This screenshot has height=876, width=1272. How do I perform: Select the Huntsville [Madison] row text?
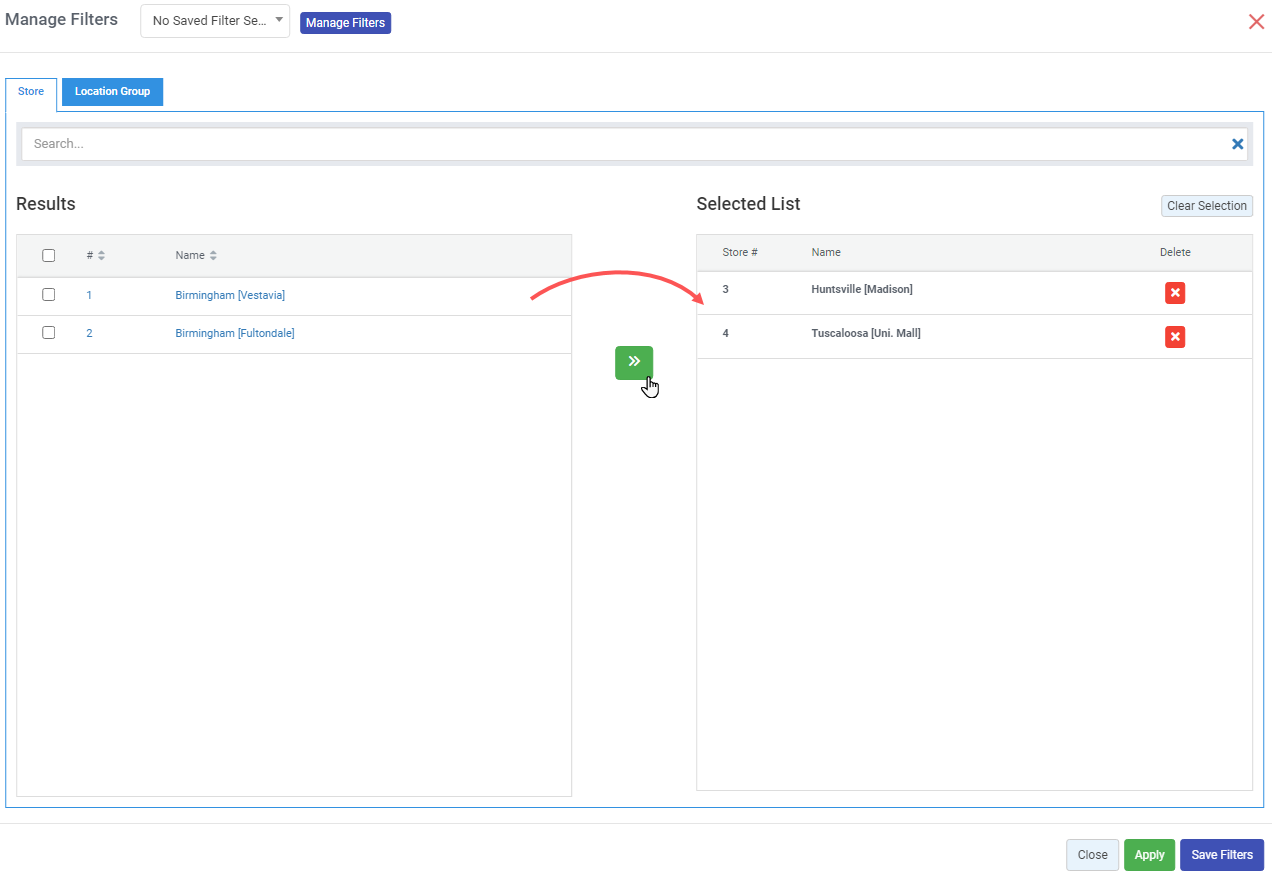pos(862,289)
